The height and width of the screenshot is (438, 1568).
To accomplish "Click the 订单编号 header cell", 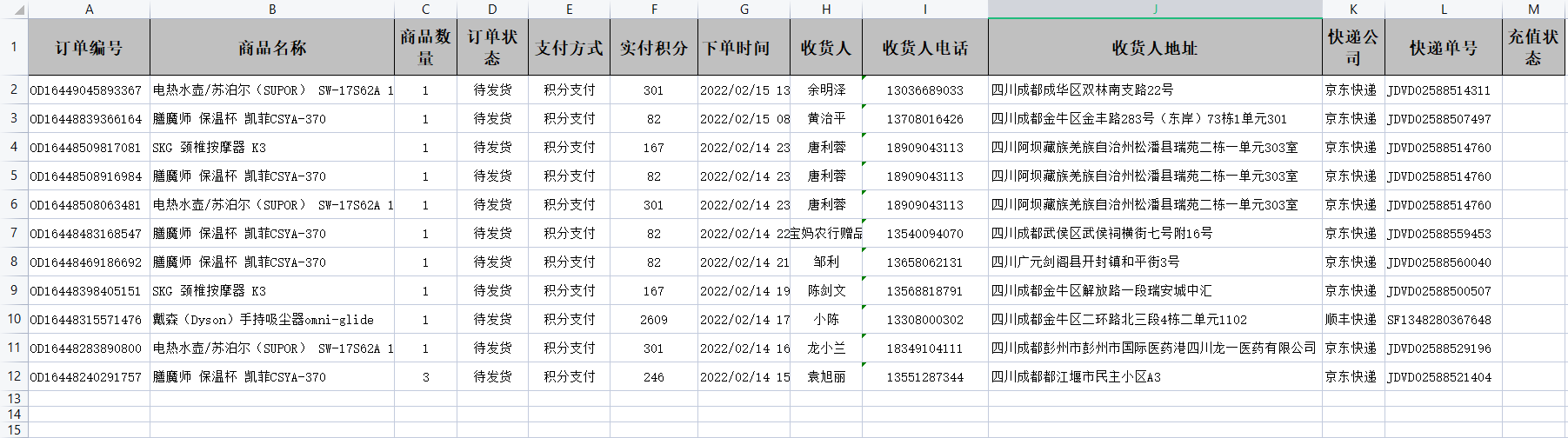I will coord(89,47).
